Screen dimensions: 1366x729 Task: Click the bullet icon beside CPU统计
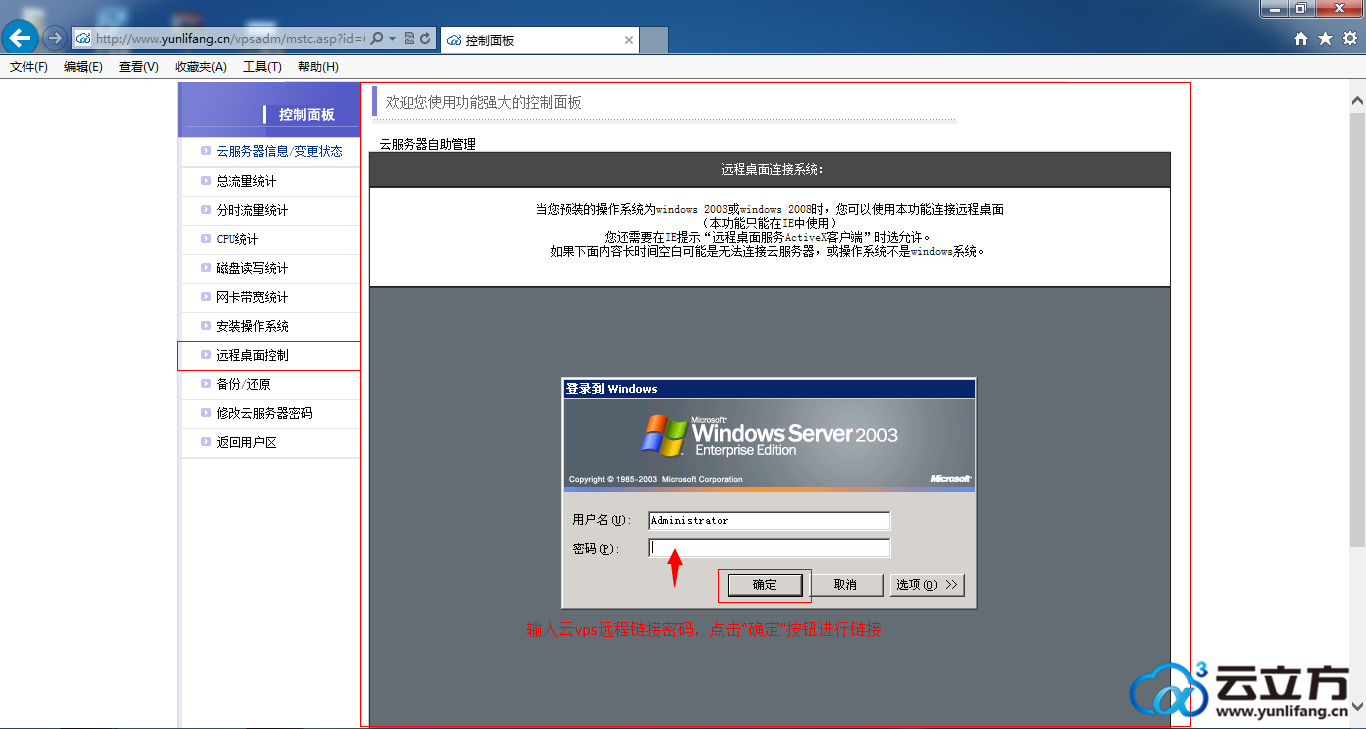coord(205,239)
